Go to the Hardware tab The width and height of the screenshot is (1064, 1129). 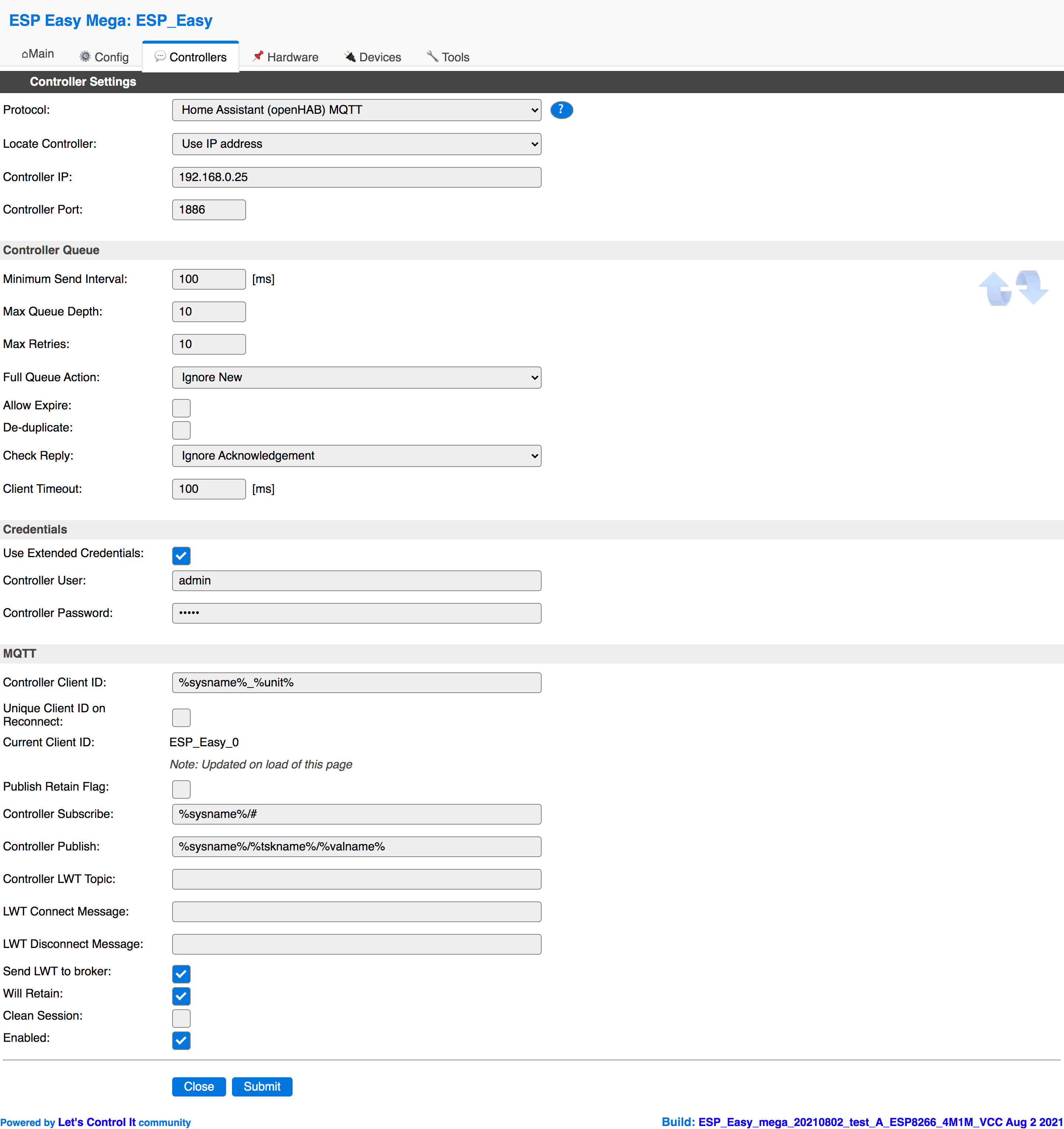[286, 57]
